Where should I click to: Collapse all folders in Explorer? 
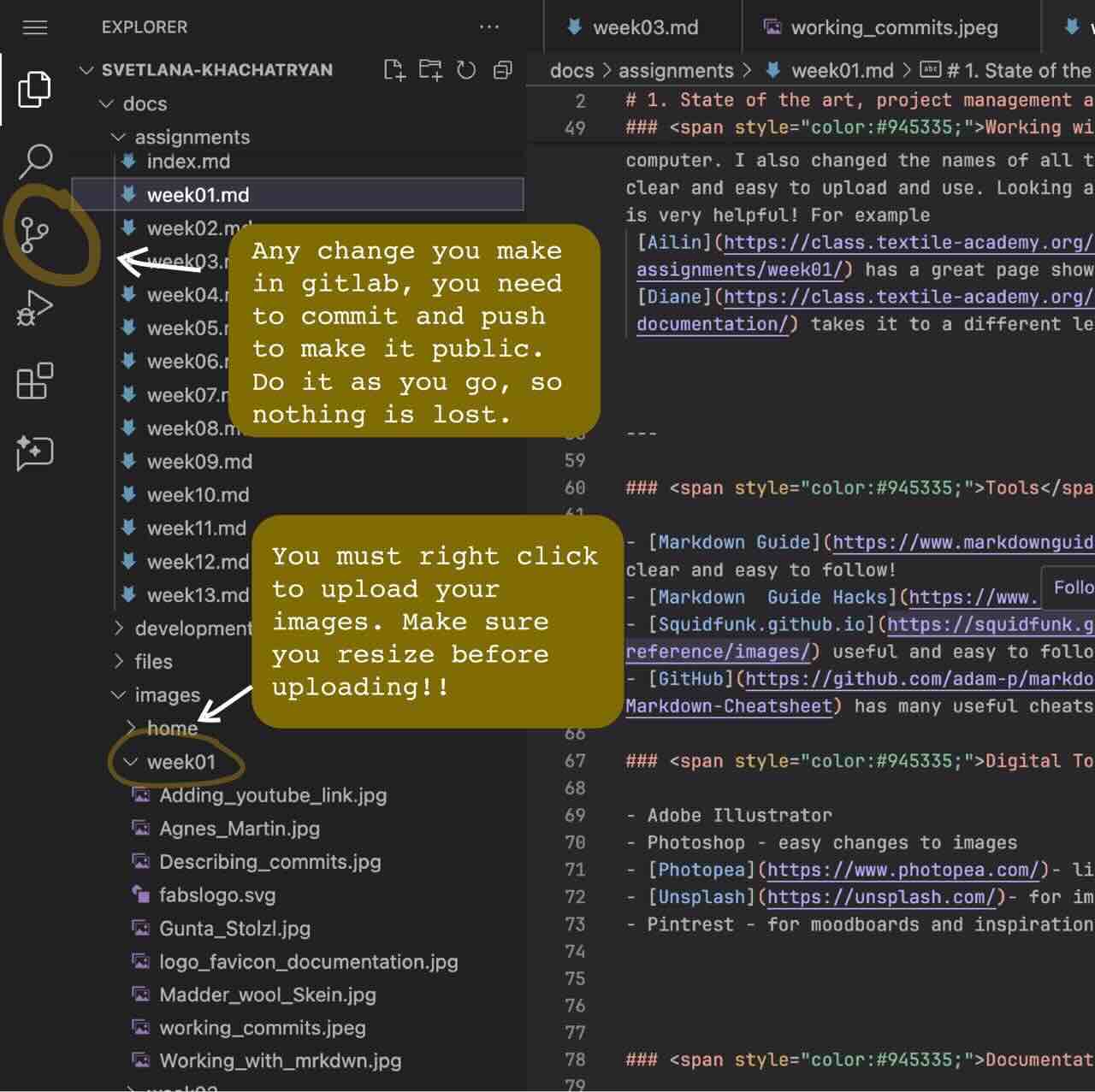(x=503, y=70)
